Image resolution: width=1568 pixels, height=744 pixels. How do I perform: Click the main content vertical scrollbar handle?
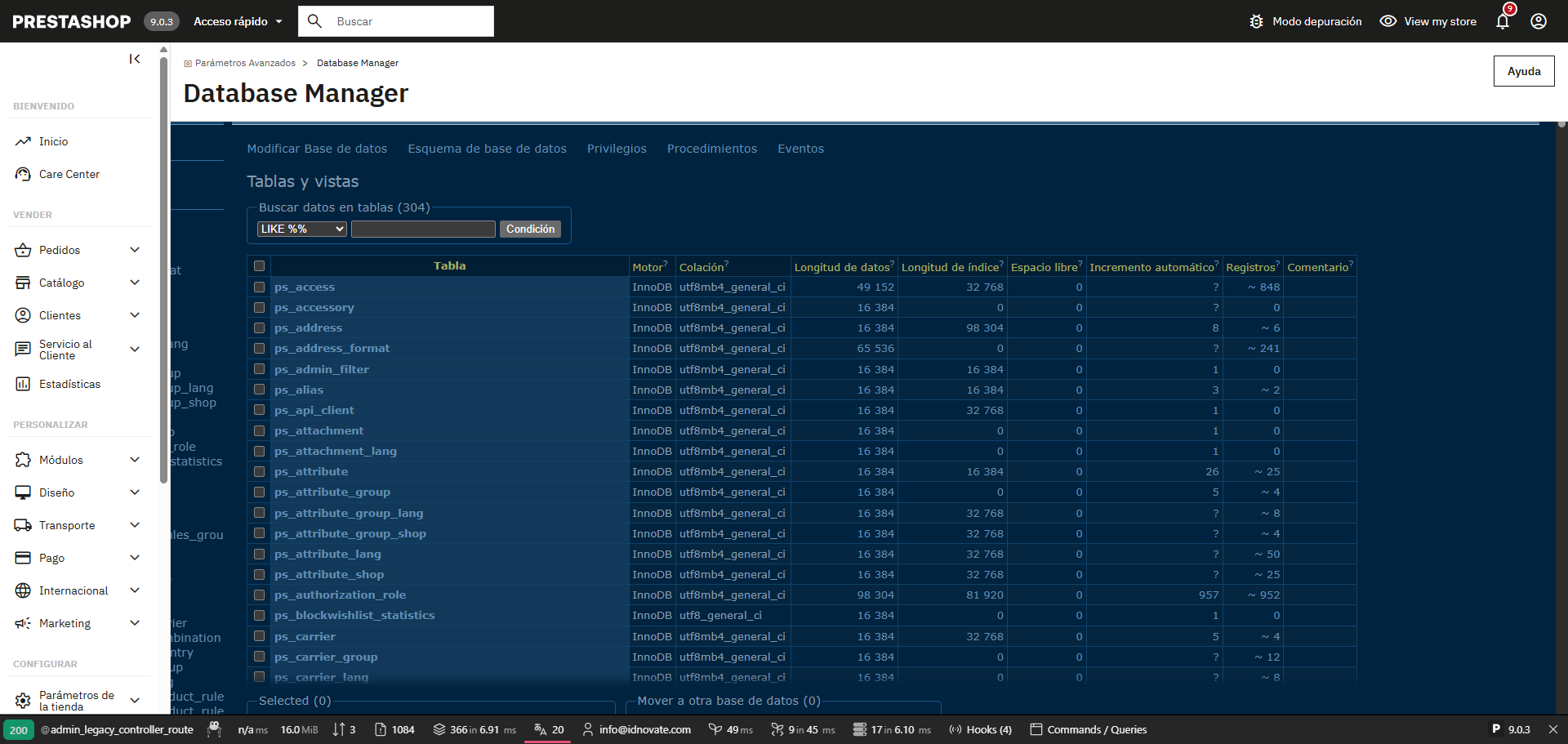tap(1561, 124)
